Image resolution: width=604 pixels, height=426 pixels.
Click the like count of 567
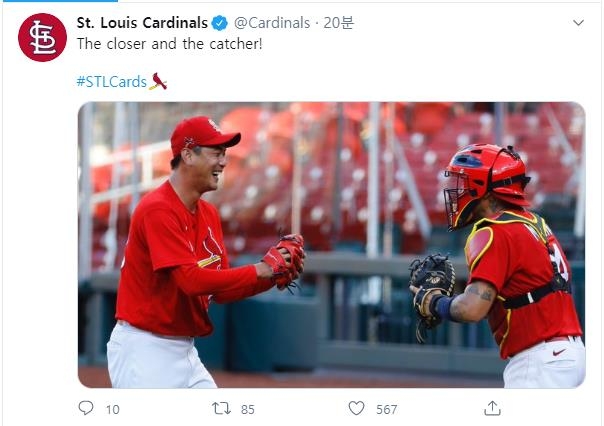(386, 409)
